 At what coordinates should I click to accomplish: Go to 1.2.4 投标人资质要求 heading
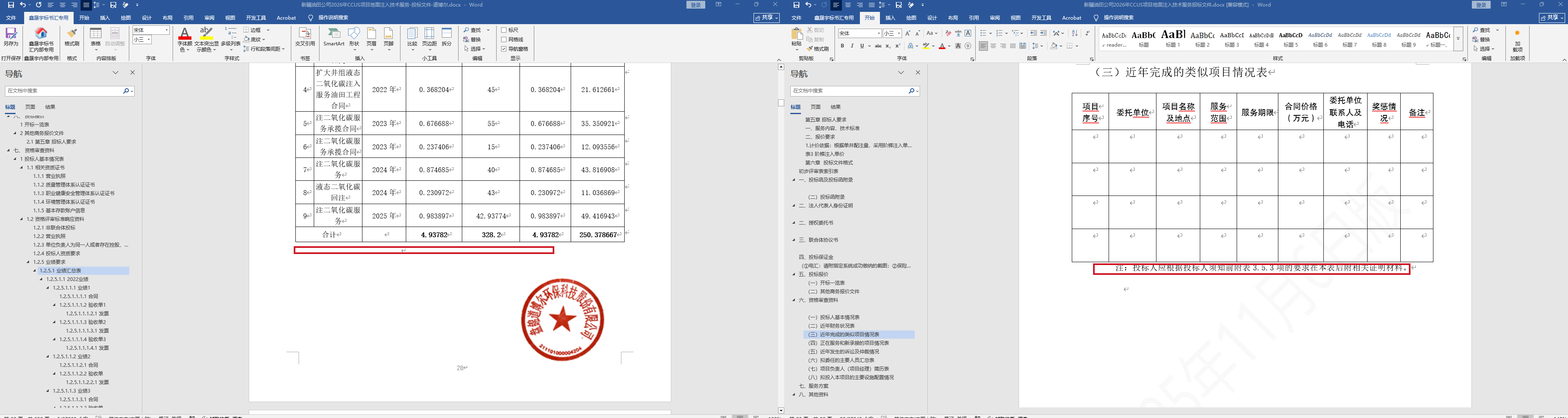[56, 254]
